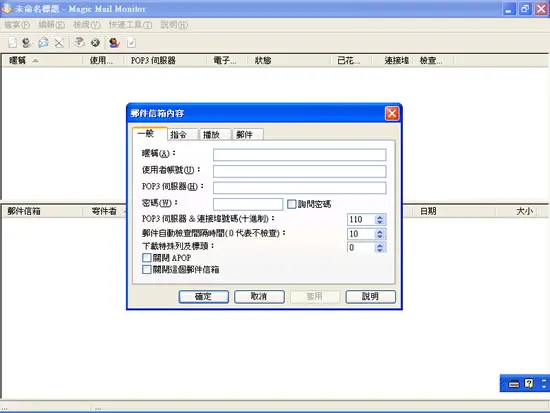Enable the 關閉 APOP checkbox
The image size is (550, 413).
[147, 258]
